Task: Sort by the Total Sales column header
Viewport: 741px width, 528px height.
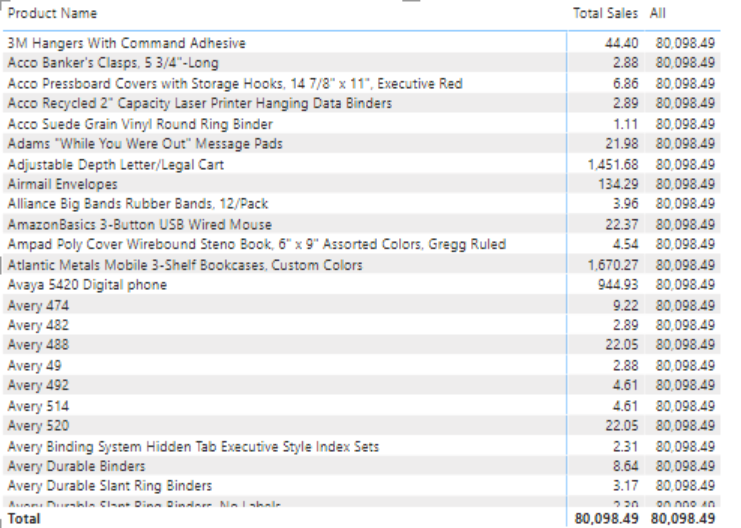Action: coord(605,13)
